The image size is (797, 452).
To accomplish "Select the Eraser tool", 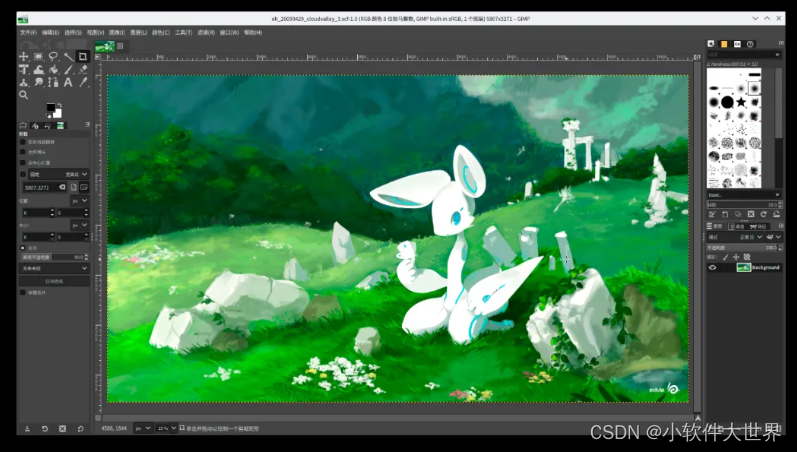I will 83,70.
